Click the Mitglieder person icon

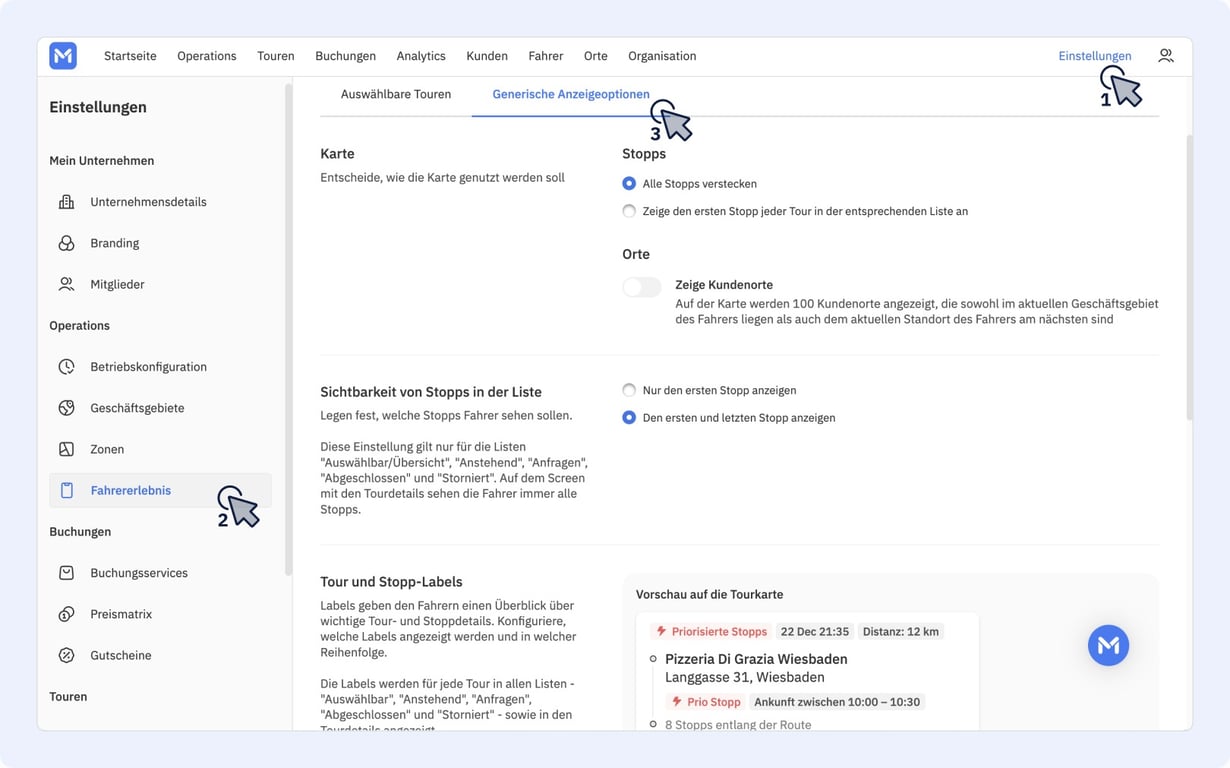[x=66, y=284]
